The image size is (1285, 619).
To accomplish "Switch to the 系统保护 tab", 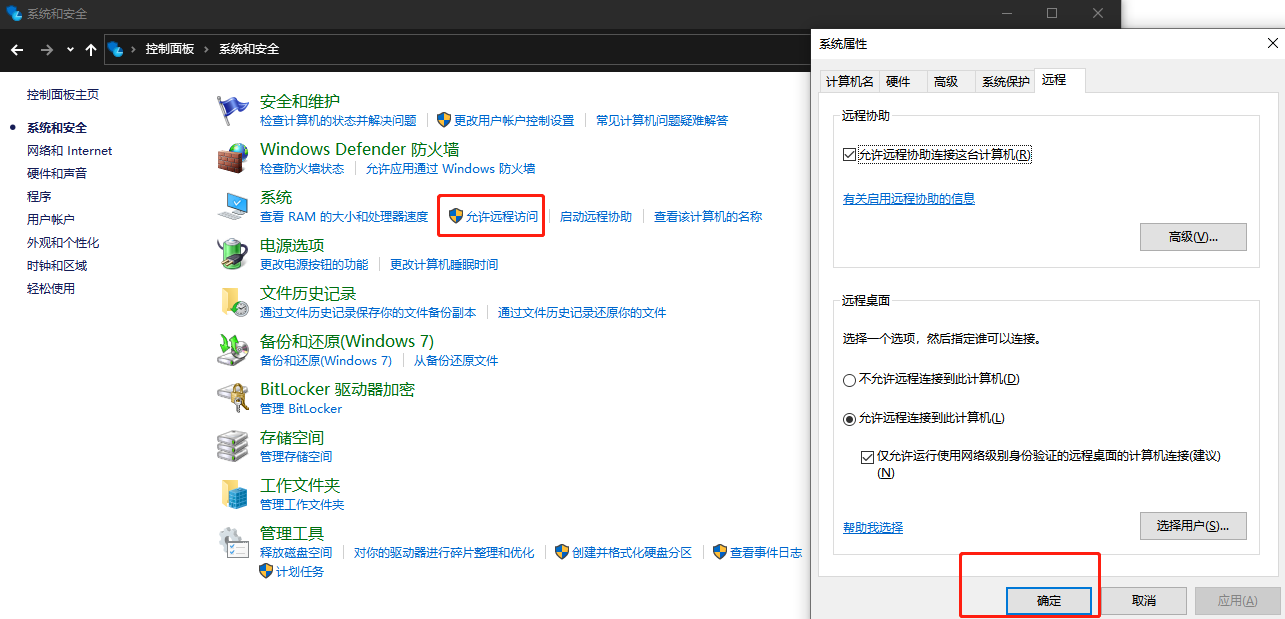I will point(1005,82).
